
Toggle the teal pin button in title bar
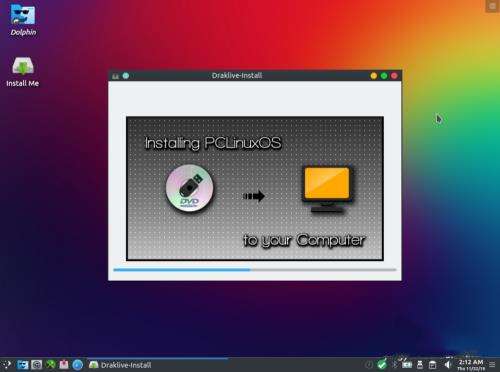click(126, 76)
